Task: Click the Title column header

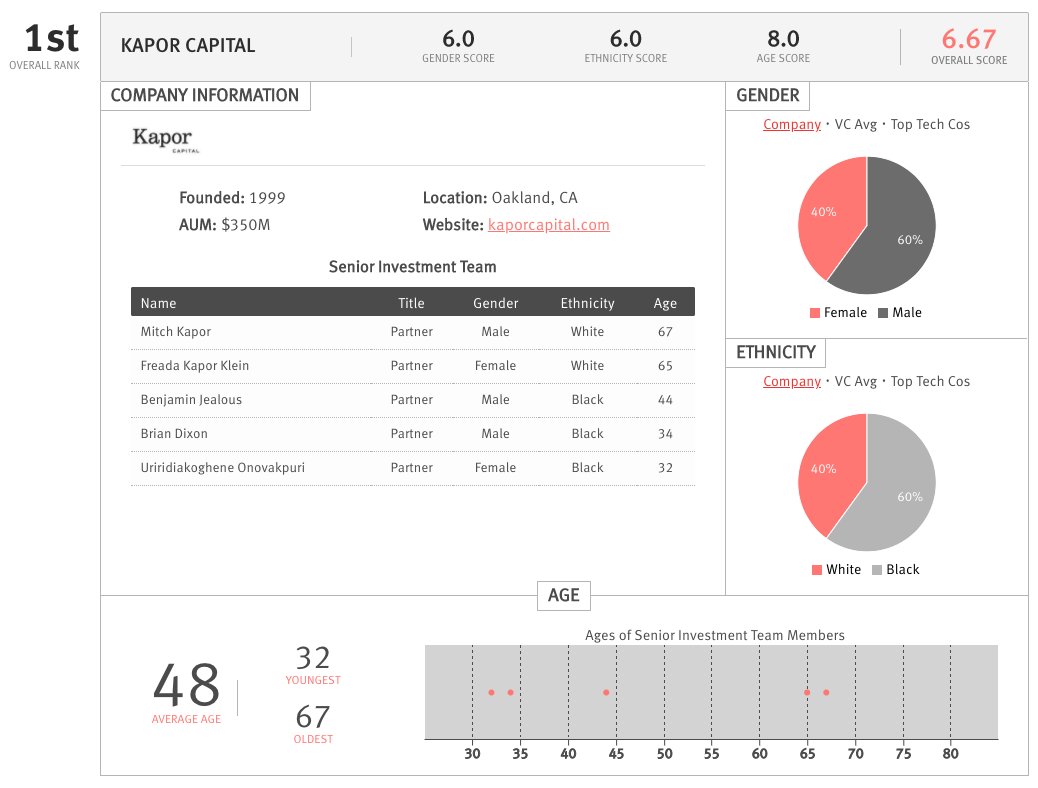Action: tap(411, 303)
